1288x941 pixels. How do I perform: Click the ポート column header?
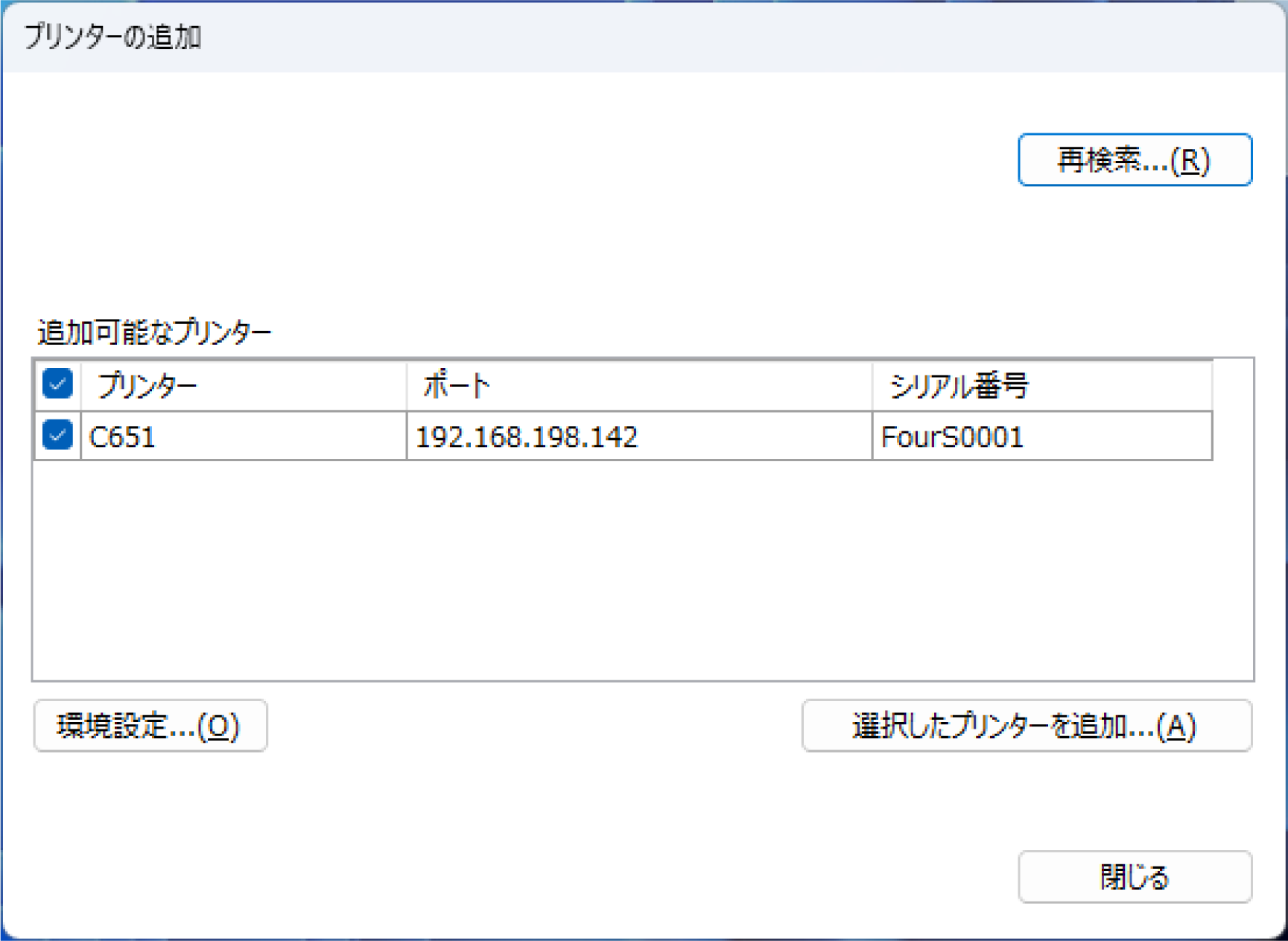pyautogui.click(x=638, y=386)
